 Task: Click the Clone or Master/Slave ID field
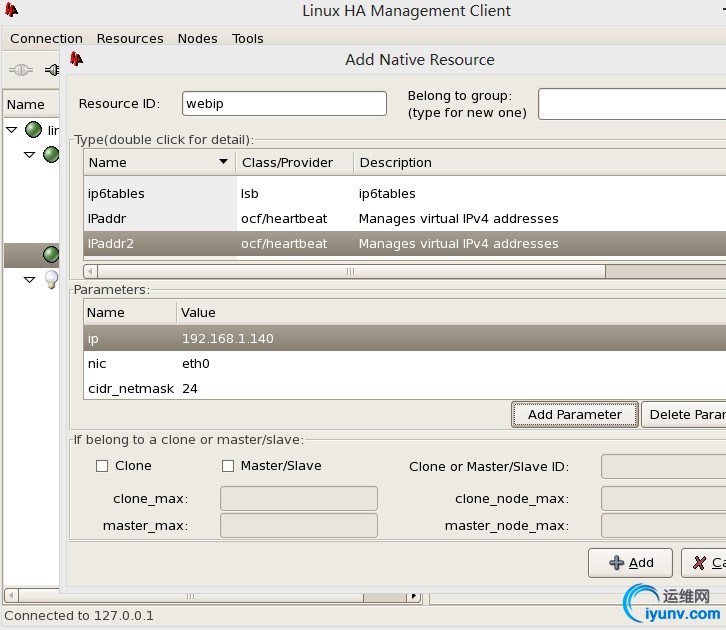[x=663, y=467]
